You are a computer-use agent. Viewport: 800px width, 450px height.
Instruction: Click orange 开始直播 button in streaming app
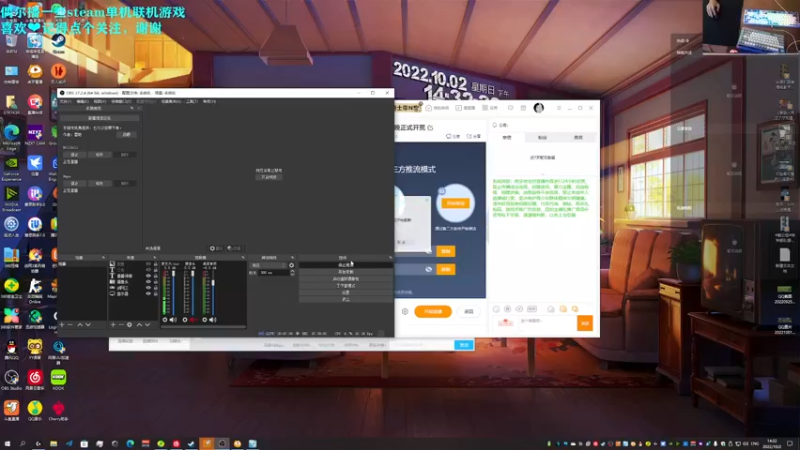[x=433, y=311]
